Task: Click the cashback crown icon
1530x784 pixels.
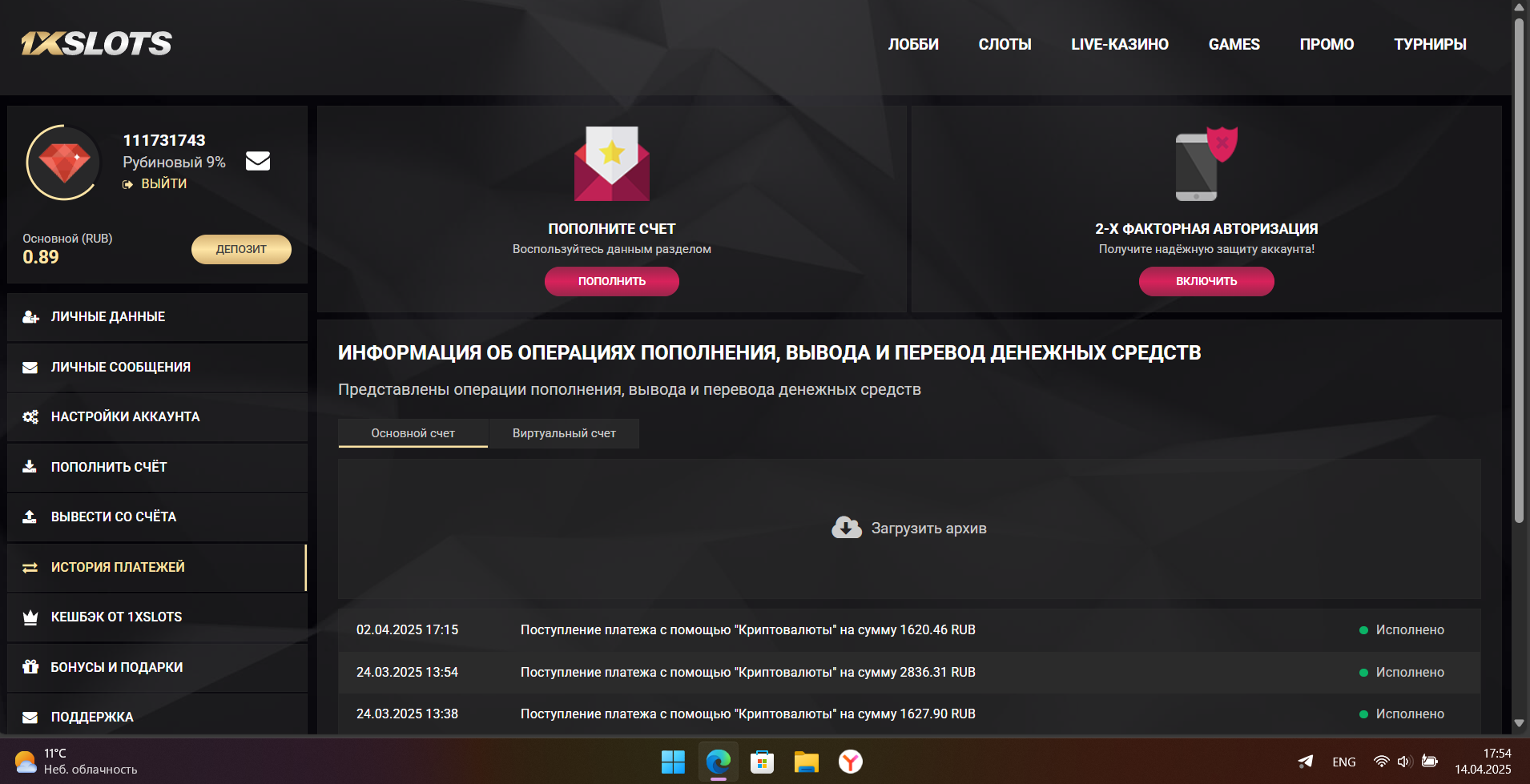Action: point(30,617)
